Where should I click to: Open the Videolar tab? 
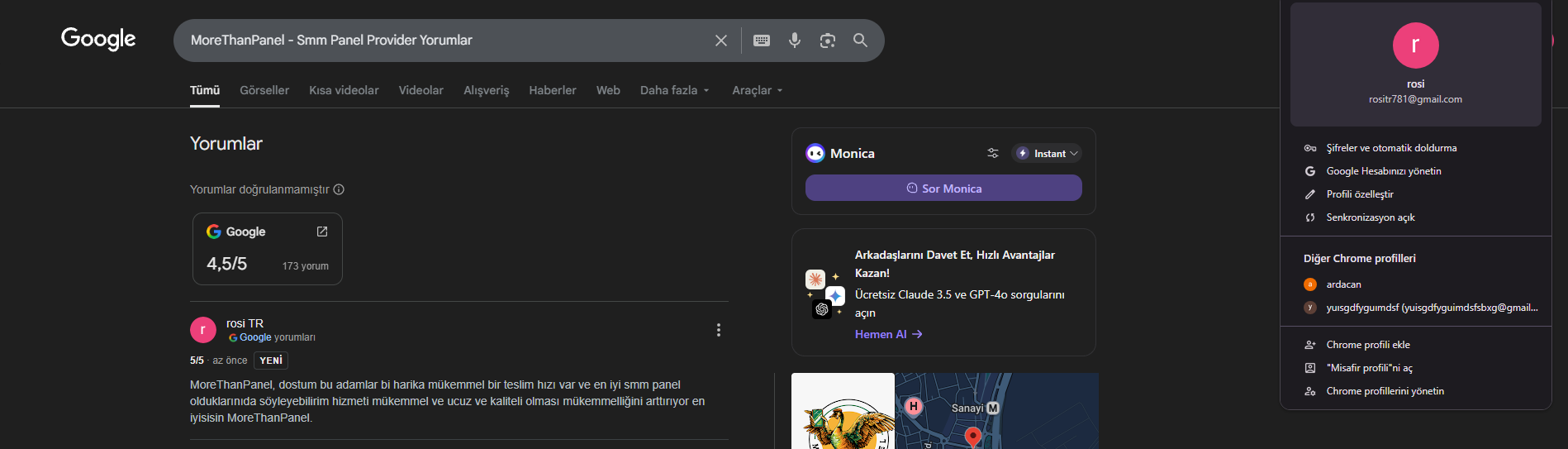click(x=421, y=90)
